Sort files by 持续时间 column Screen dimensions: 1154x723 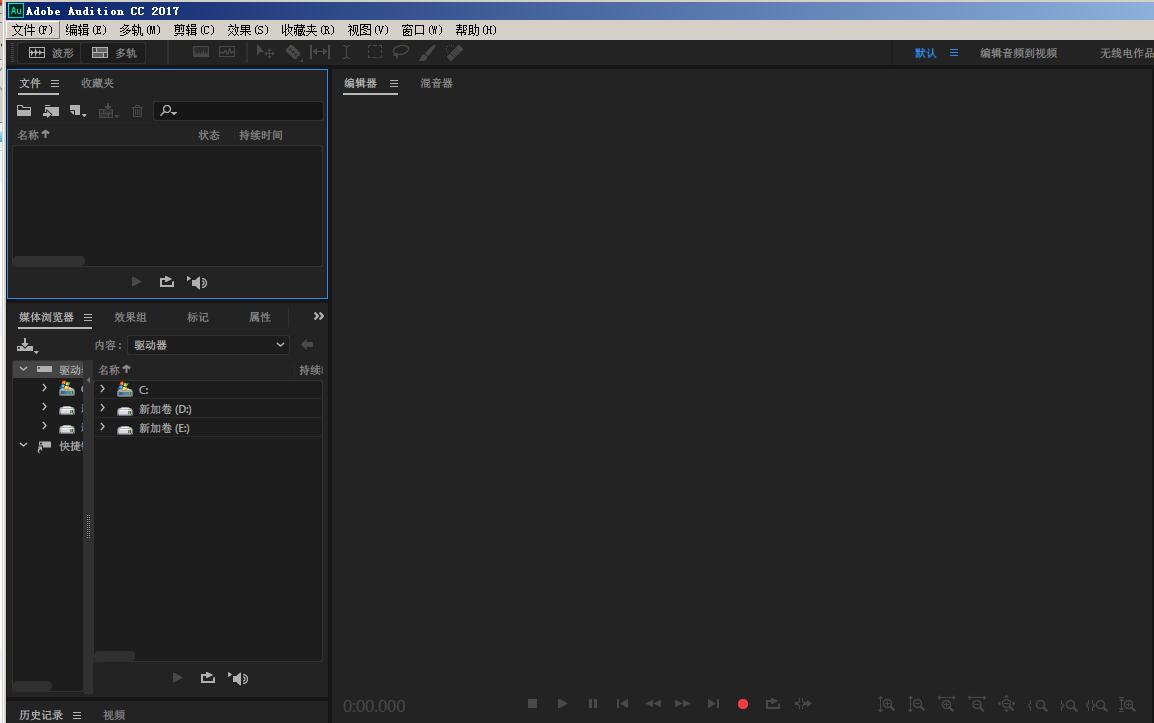tap(261, 135)
